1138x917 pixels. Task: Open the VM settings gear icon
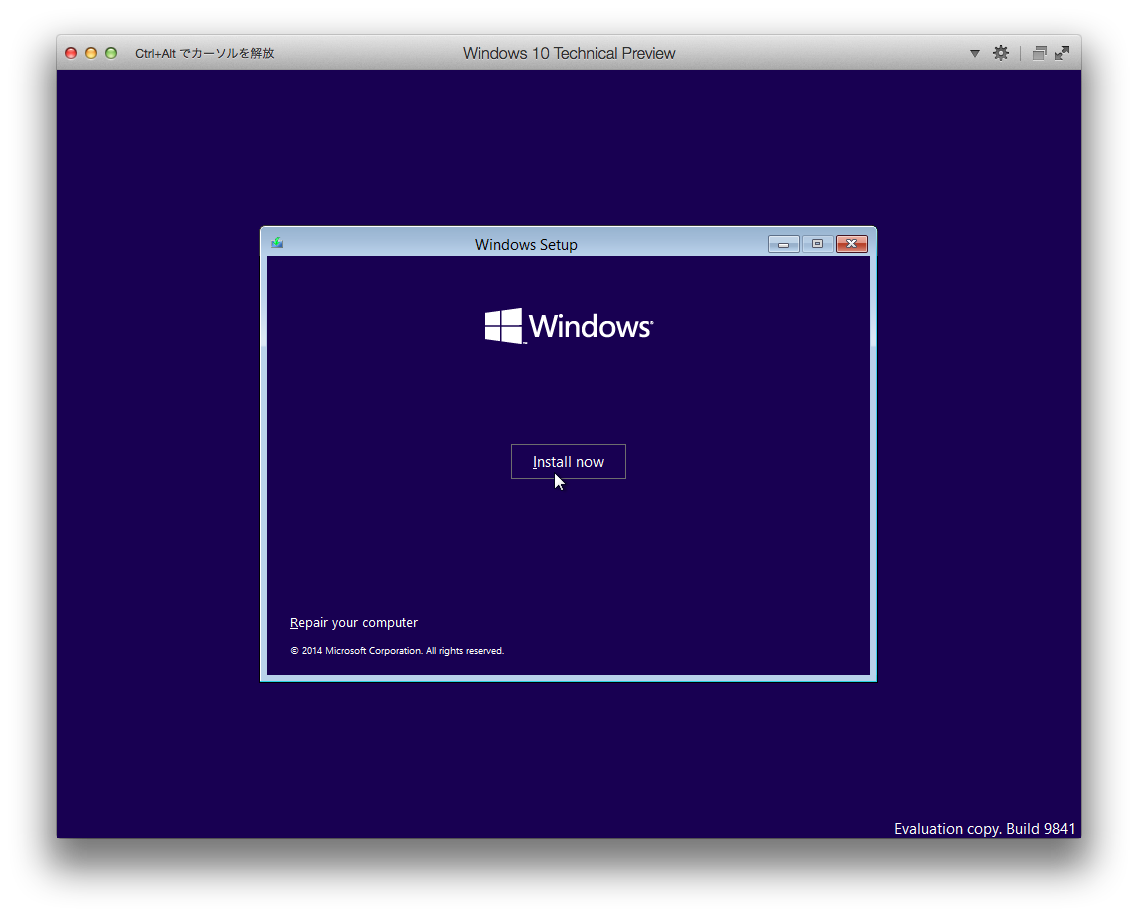(x=1001, y=53)
